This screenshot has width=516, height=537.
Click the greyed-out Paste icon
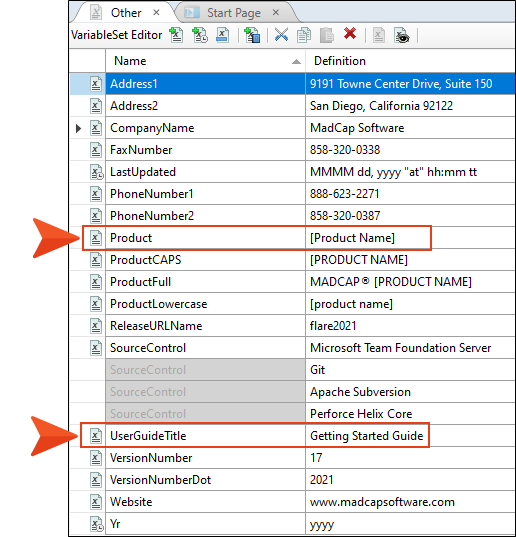pyautogui.click(x=327, y=35)
